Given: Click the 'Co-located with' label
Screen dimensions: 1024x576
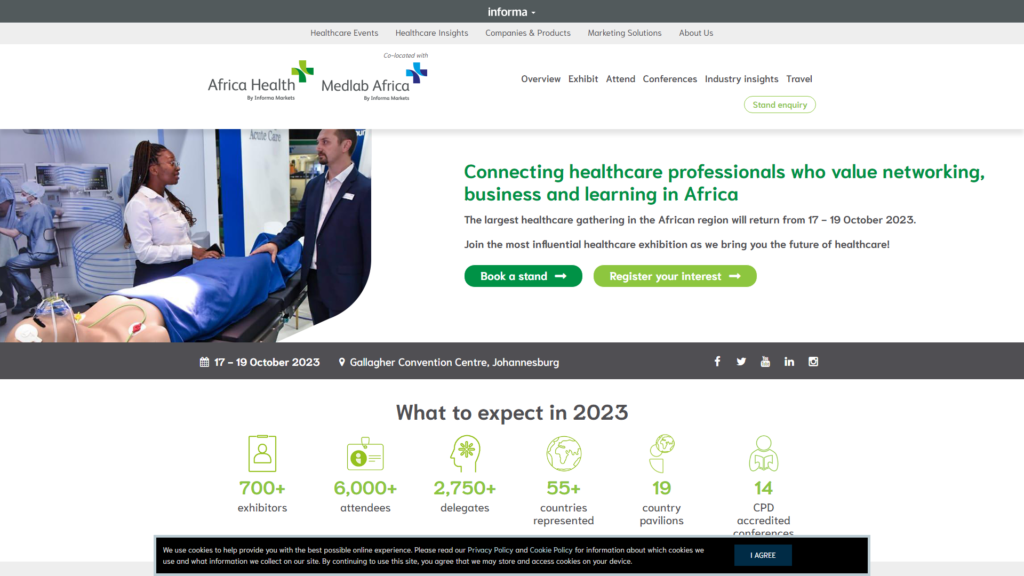Looking at the screenshot, I should click(406, 56).
